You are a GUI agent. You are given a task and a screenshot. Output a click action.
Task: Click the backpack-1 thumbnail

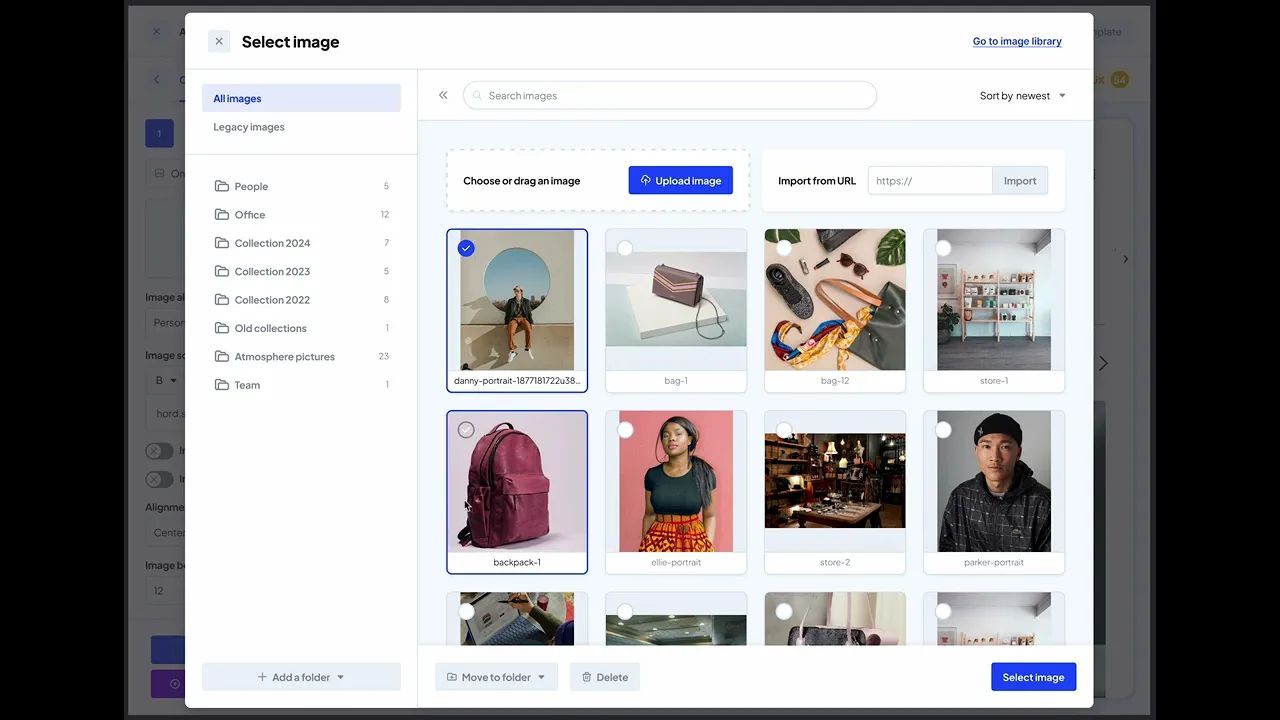[x=517, y=482]
